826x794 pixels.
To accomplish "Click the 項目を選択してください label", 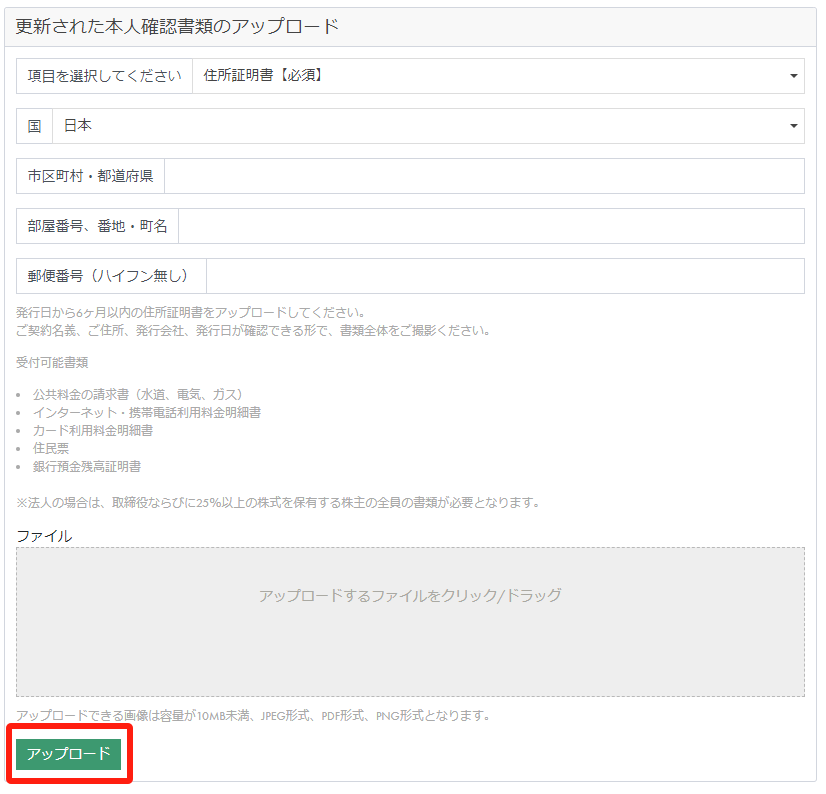I will coord(105,76).
